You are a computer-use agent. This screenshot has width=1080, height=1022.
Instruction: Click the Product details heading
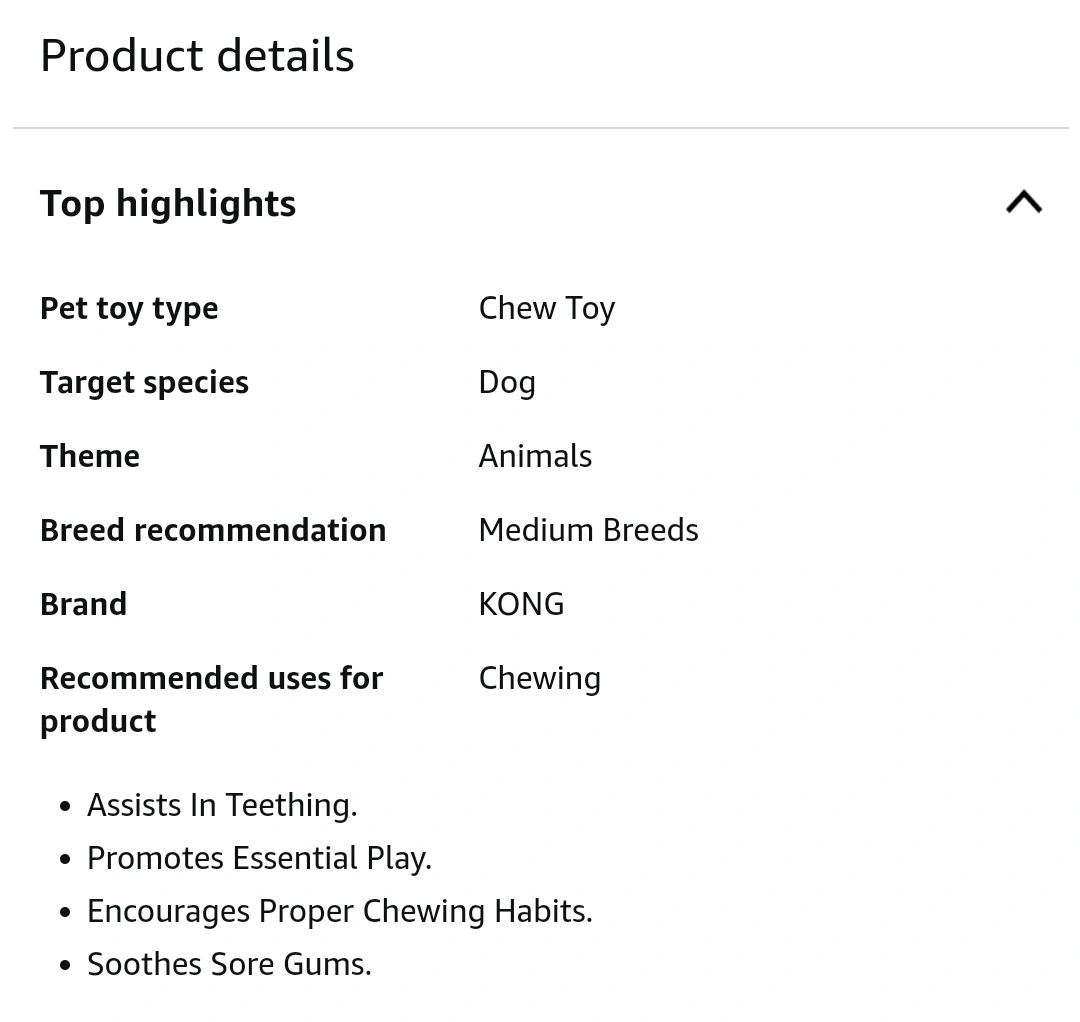click(x=197, y=55)
